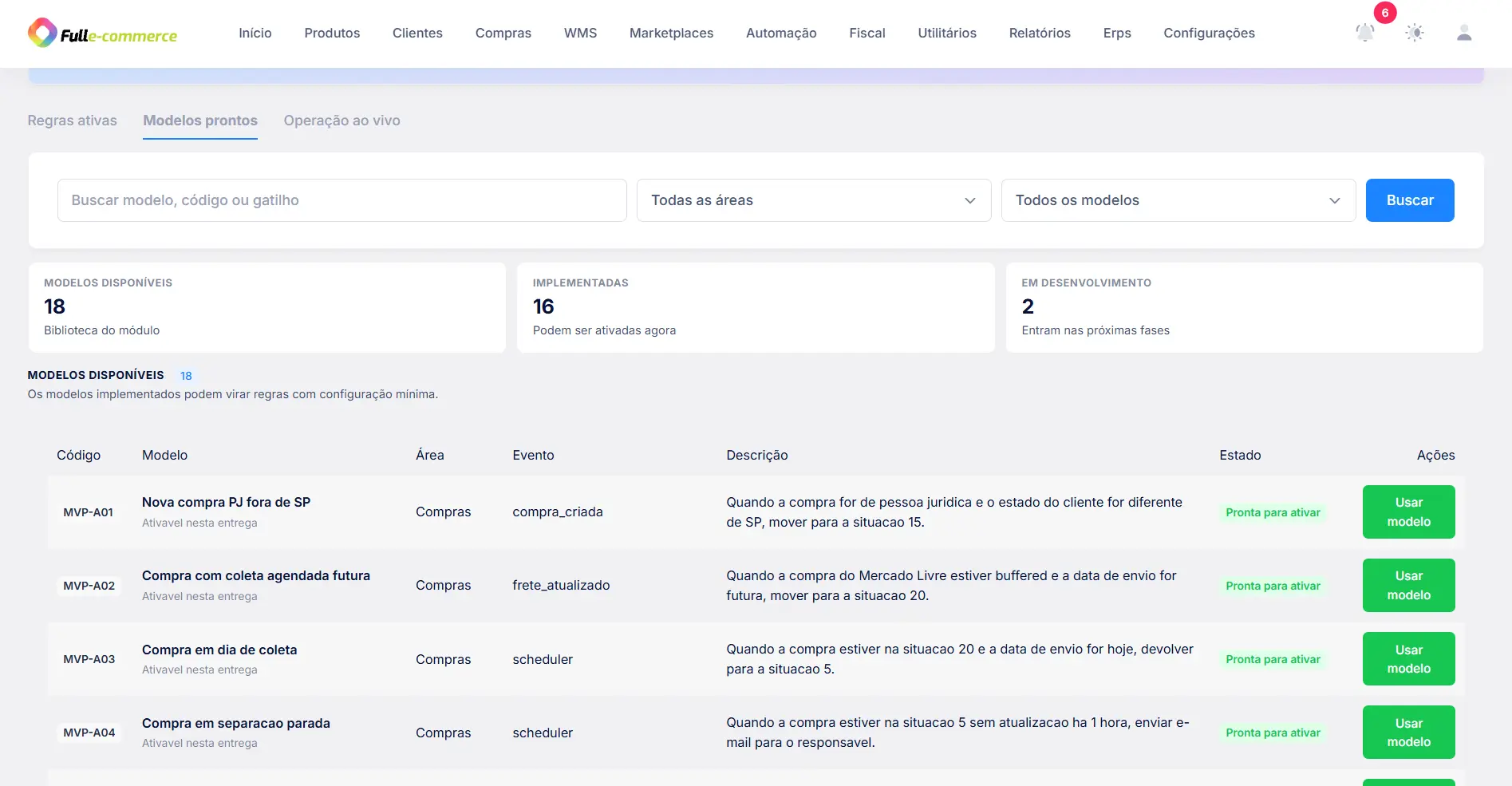This screenshot has height=786, width=1512.
Task: Open the Configurações menu
Action: [x=1209, y=33]
